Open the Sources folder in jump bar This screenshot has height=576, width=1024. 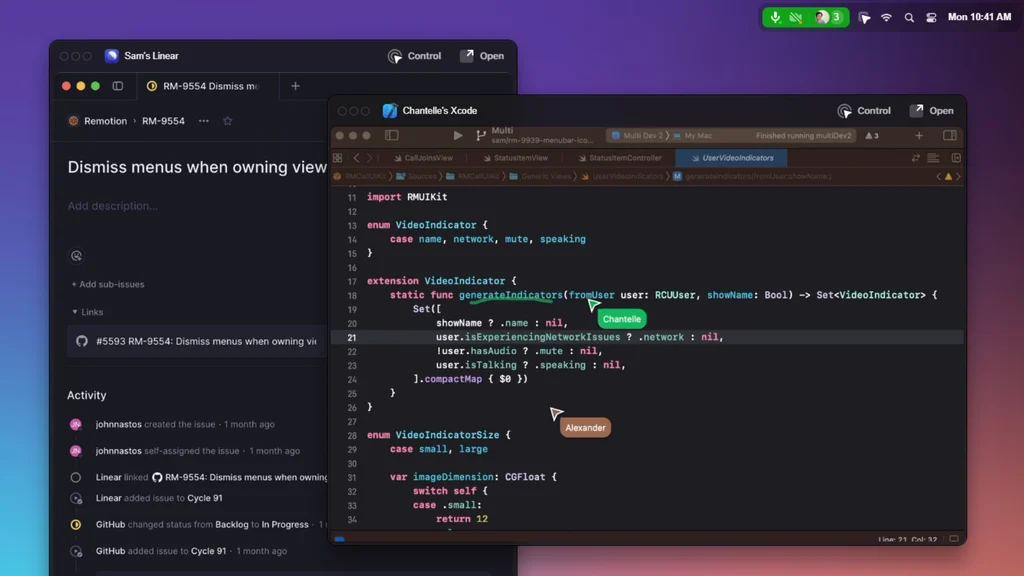click(417, 176)
